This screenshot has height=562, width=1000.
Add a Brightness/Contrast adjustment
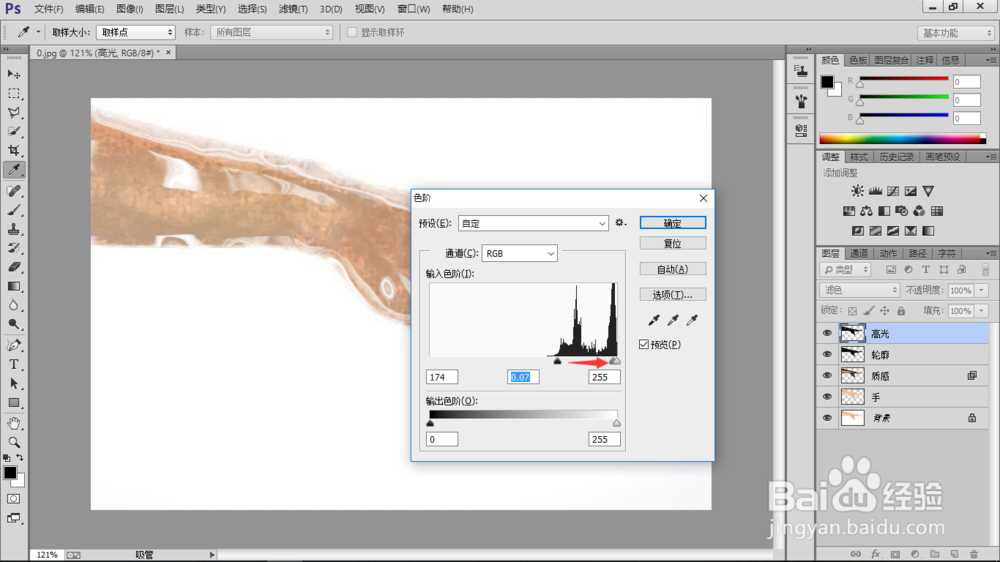point(857,191)
